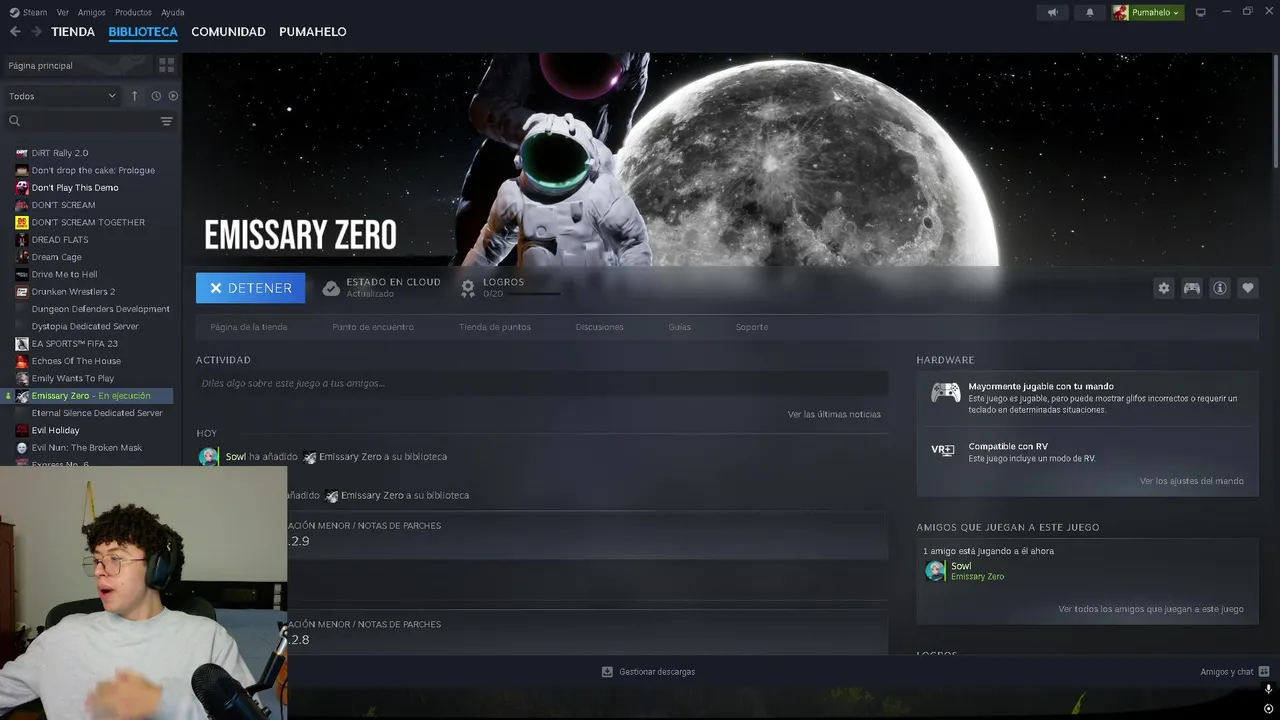Stop the game with DETENER button
The height and width of the screenshot is (720, 1280).
251,288
